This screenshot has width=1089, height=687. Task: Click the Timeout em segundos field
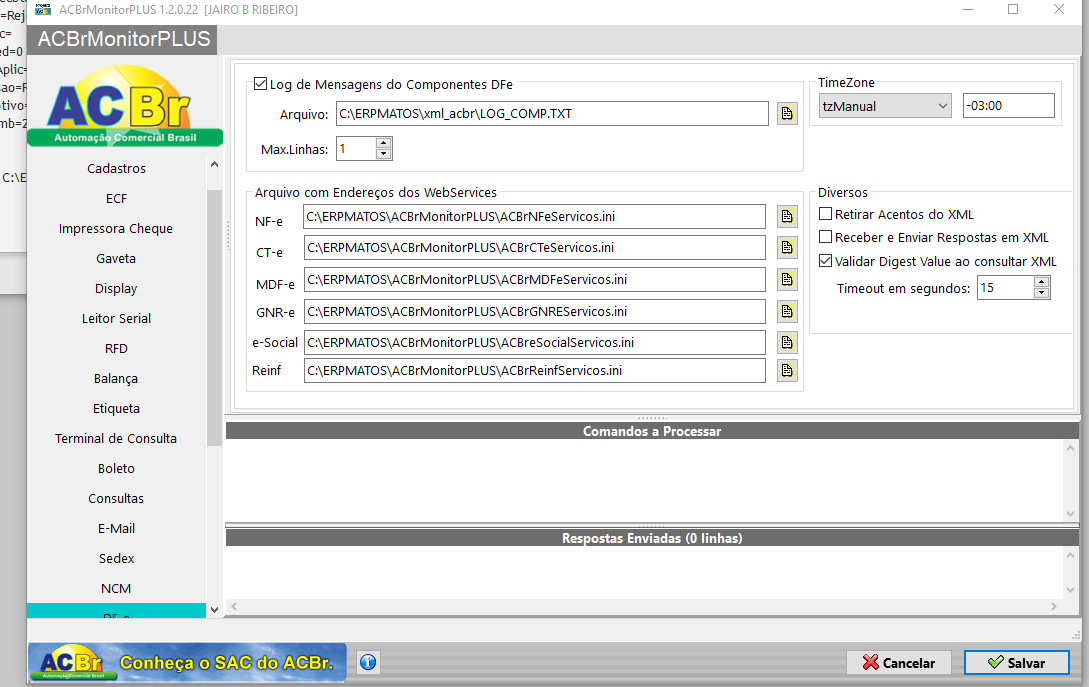[x=1006, y=288]
